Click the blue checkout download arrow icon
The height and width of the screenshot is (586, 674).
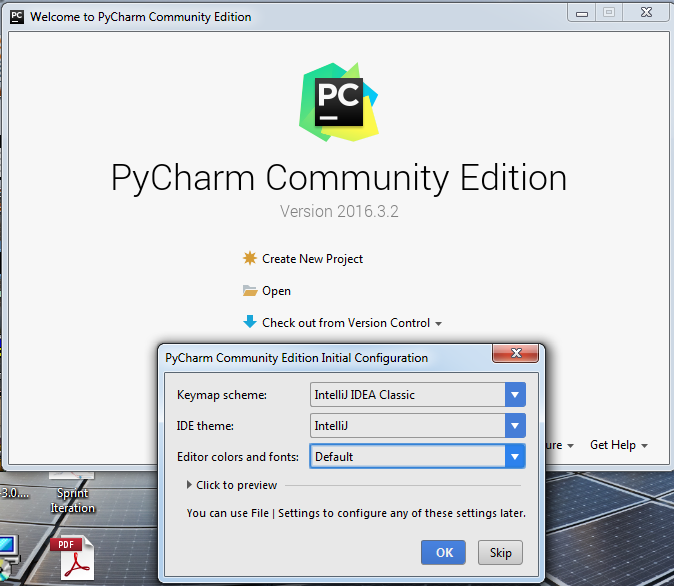point(250,322)
